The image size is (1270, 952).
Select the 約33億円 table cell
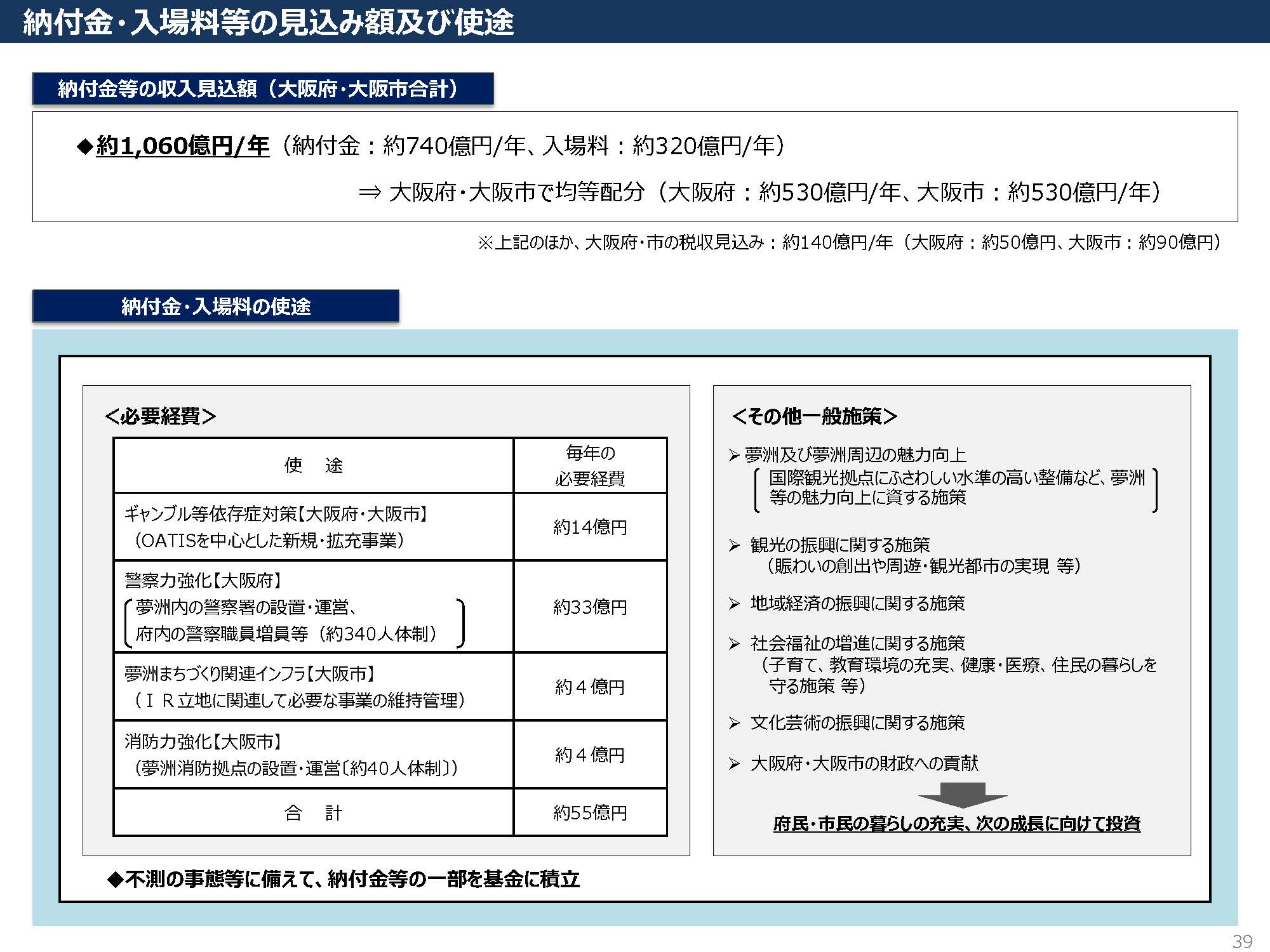coord(590,607)
